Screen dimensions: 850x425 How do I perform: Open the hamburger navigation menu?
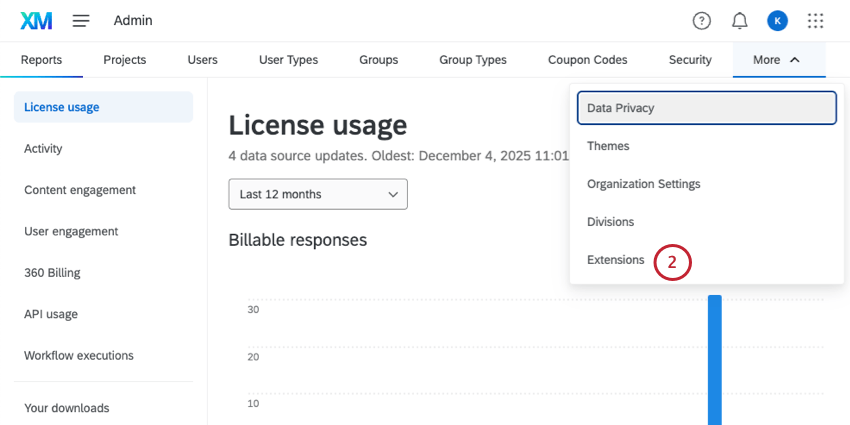click(81, 20)
